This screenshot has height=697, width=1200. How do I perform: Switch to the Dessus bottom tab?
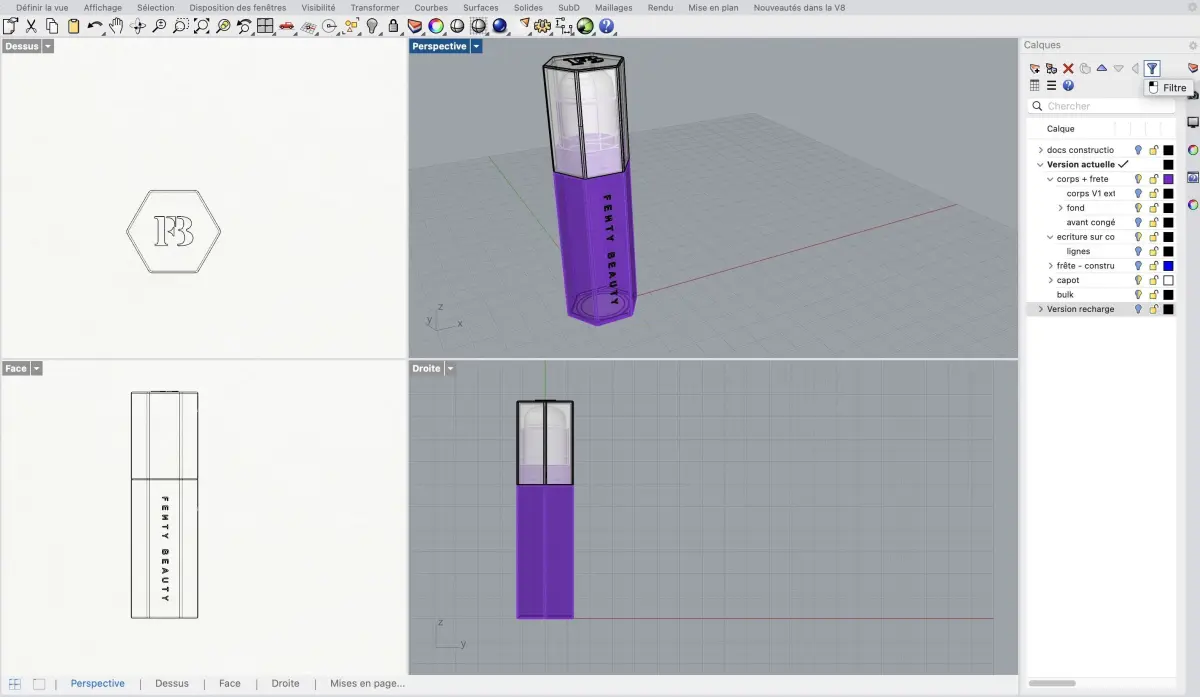pos(172,684)
